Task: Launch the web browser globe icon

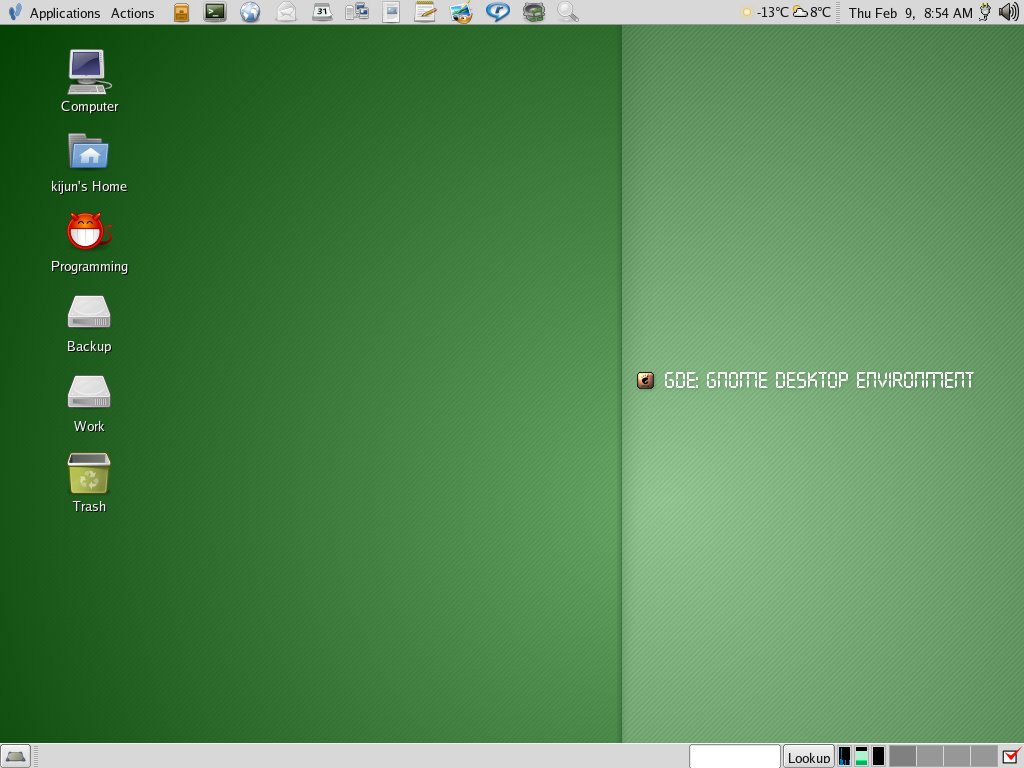Action: (x=250, y=12)
